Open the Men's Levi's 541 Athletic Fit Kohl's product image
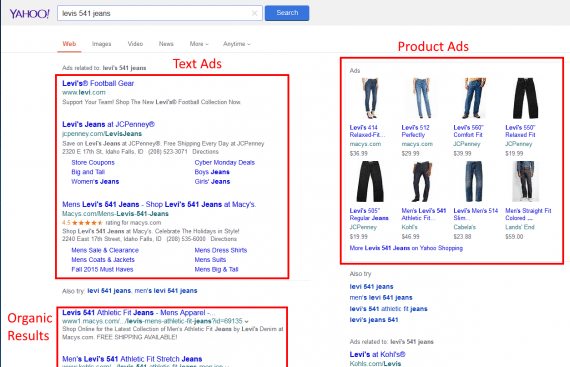Image resolution: width=570 pixels, height=367 pixels. point(422,182)
